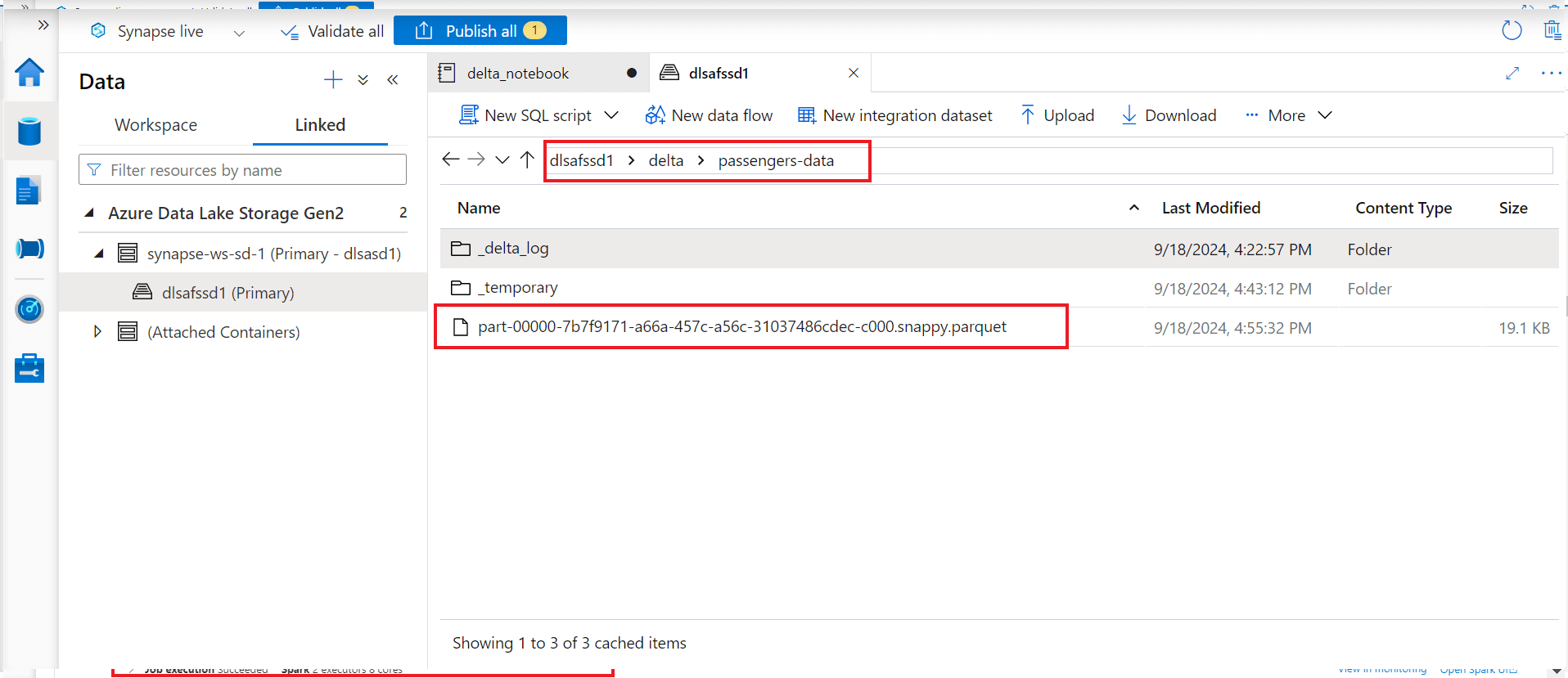The image size is (1568, 678).
Task: Focus the Filter resources by name field
Action: pyautogui.click(x=243, y=169)
